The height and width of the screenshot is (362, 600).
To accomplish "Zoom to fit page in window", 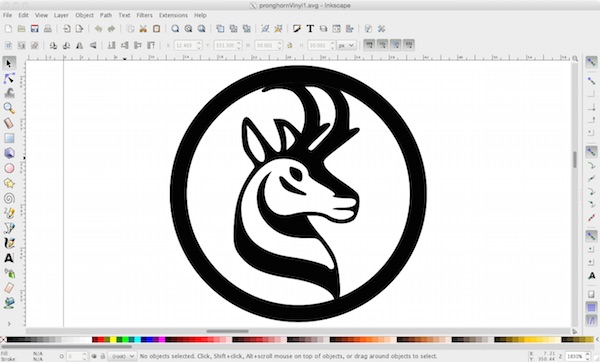I will [201, 29].
